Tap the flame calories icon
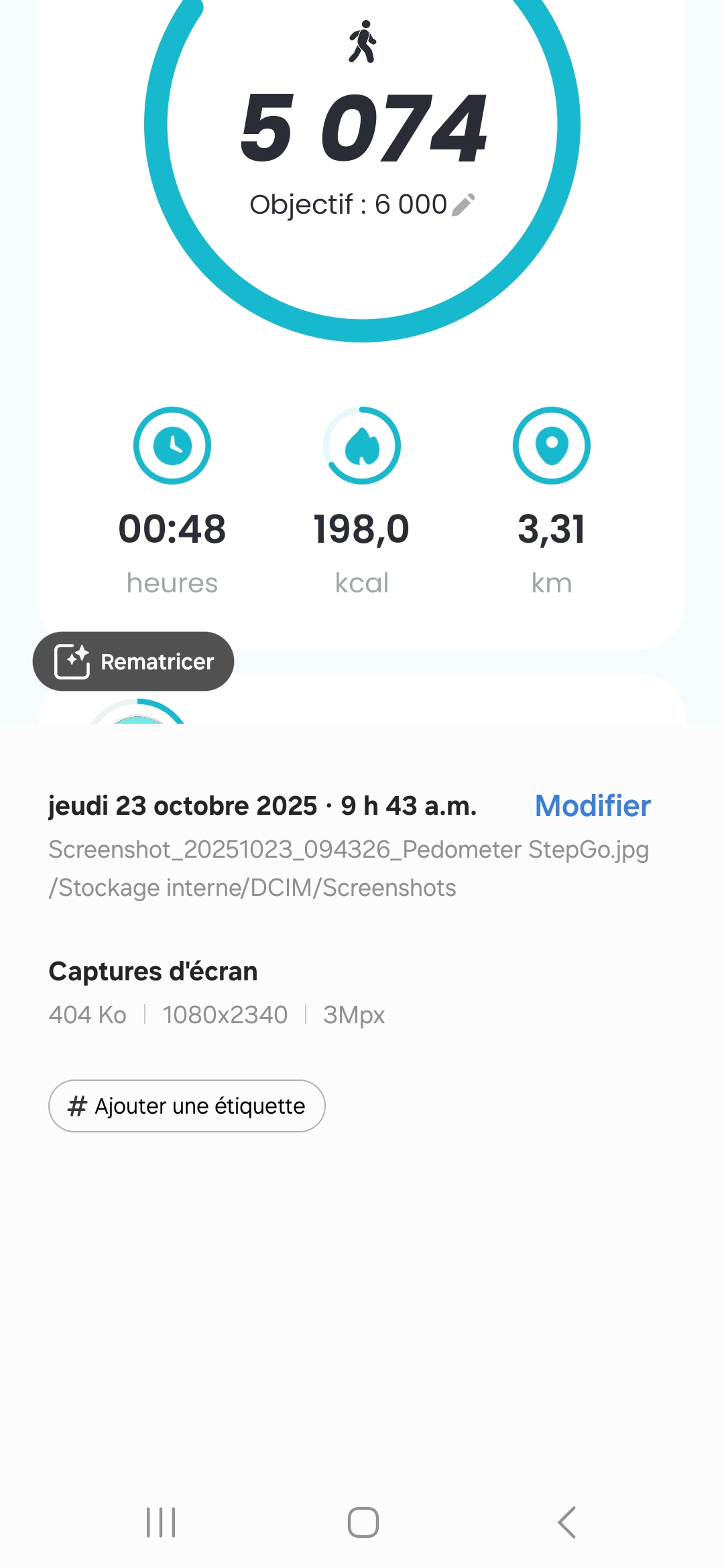724x1568 pixels. coord(362,446)
